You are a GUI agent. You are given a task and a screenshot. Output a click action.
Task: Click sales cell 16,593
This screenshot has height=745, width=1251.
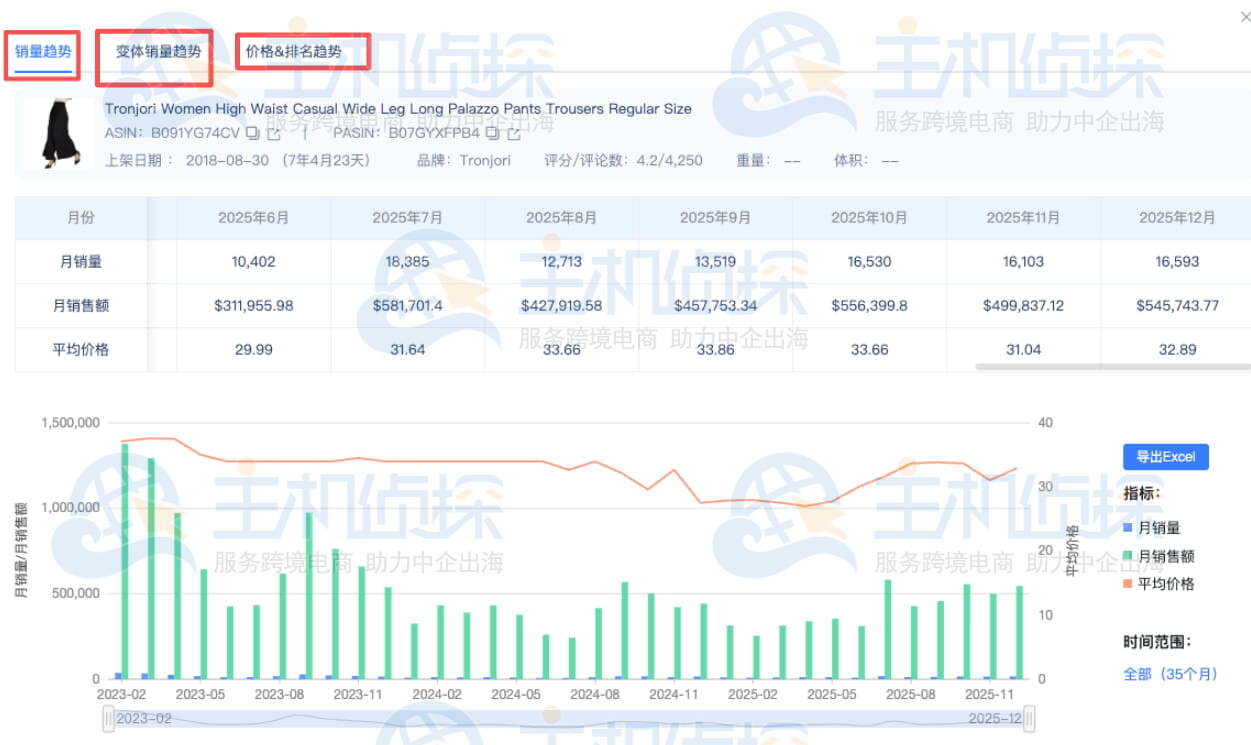(x=1178, y=262)
